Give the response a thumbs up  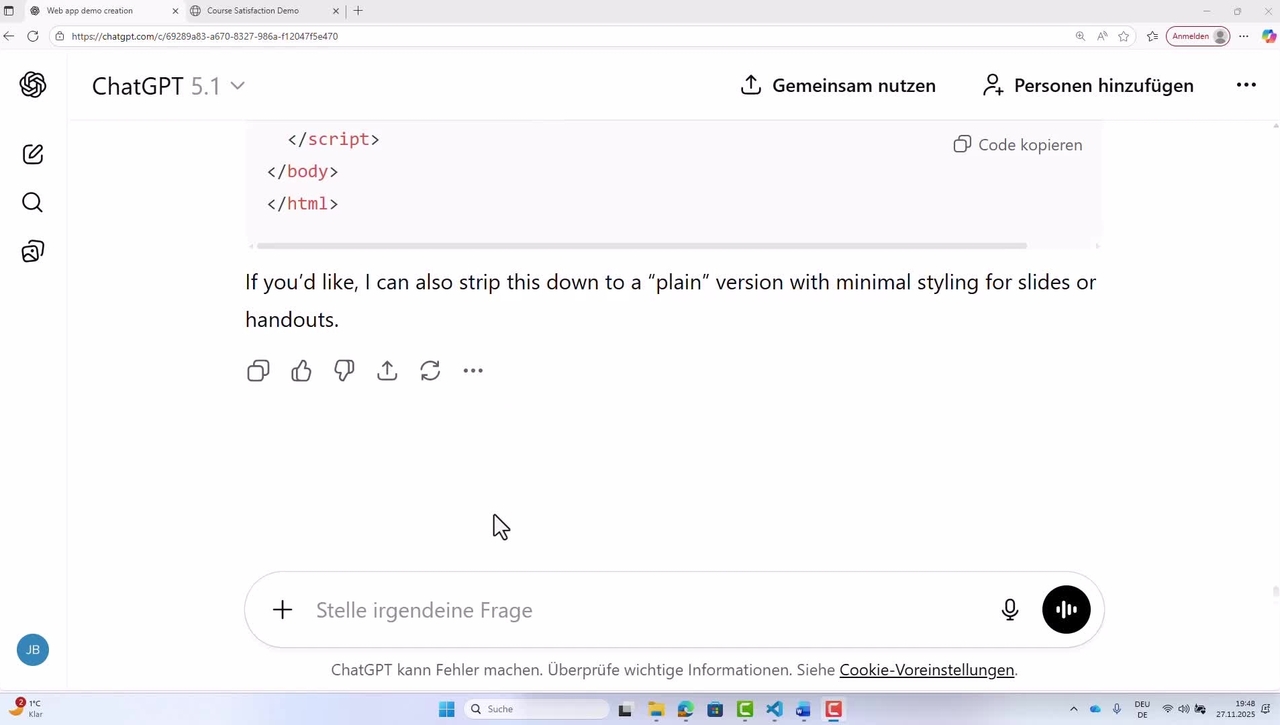click(x=301, y=371)
